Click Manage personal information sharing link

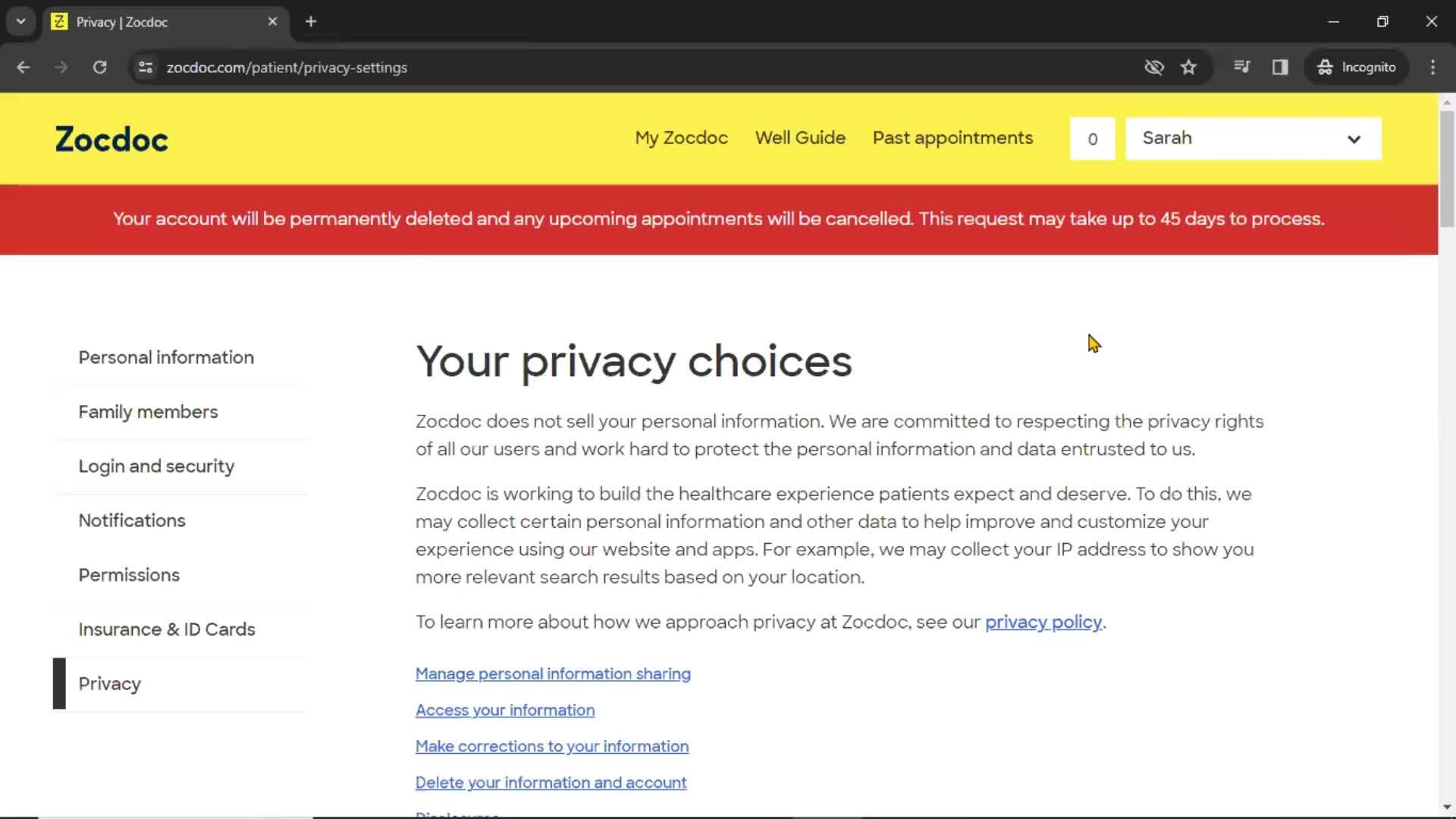[x=554, y=673]
